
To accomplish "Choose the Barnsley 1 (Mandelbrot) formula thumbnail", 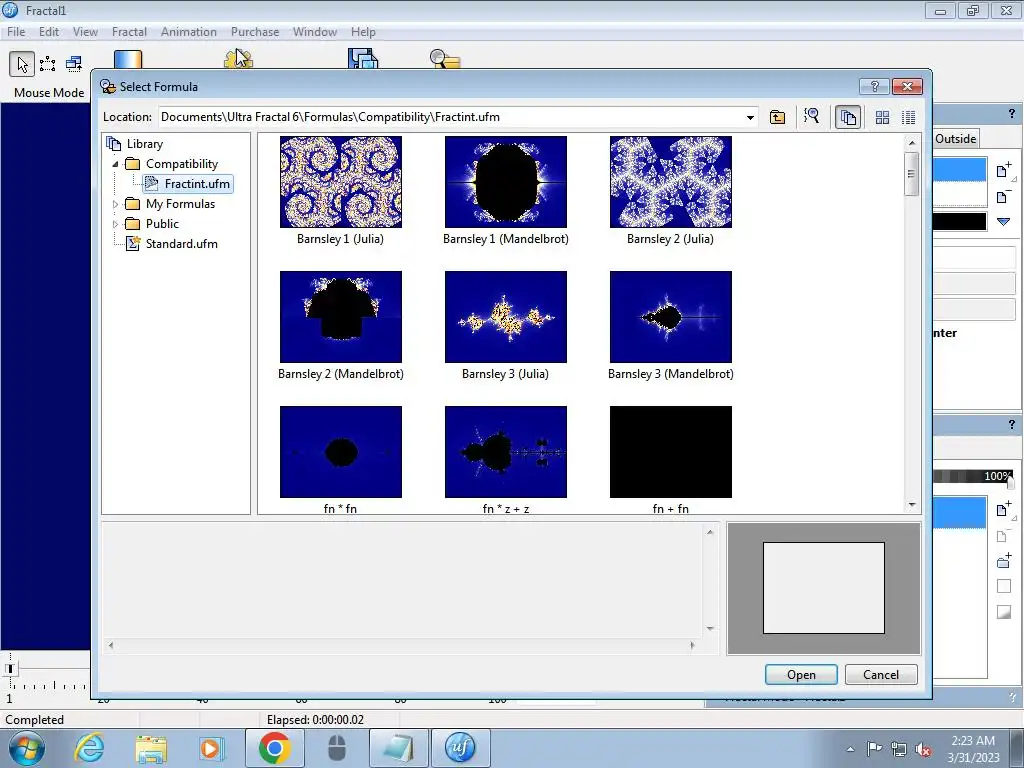I will pyautogui.click(x=506, y=182).
